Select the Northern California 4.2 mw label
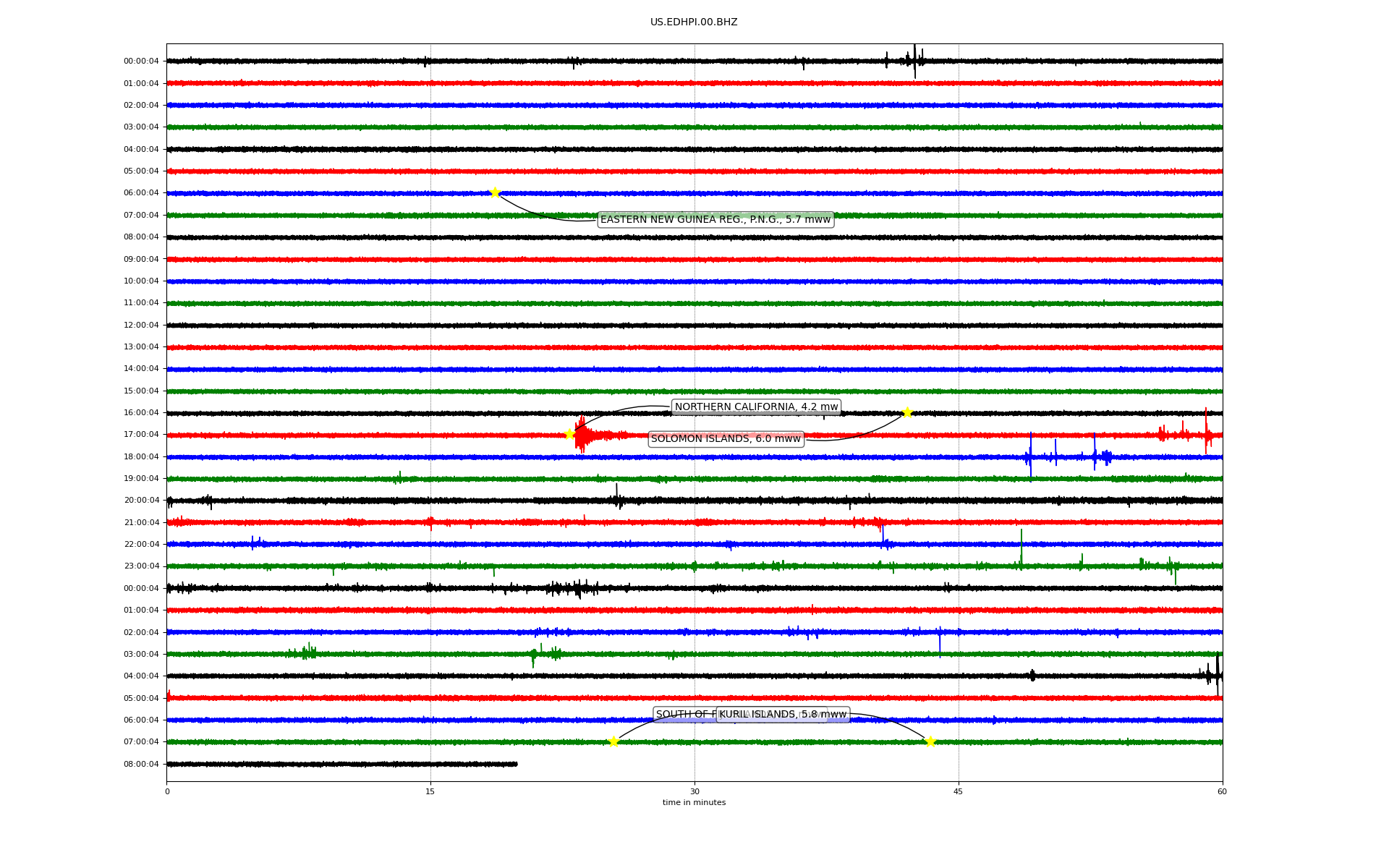The image size is (1389, 868). pyautogui.click(x=756, y=407)
